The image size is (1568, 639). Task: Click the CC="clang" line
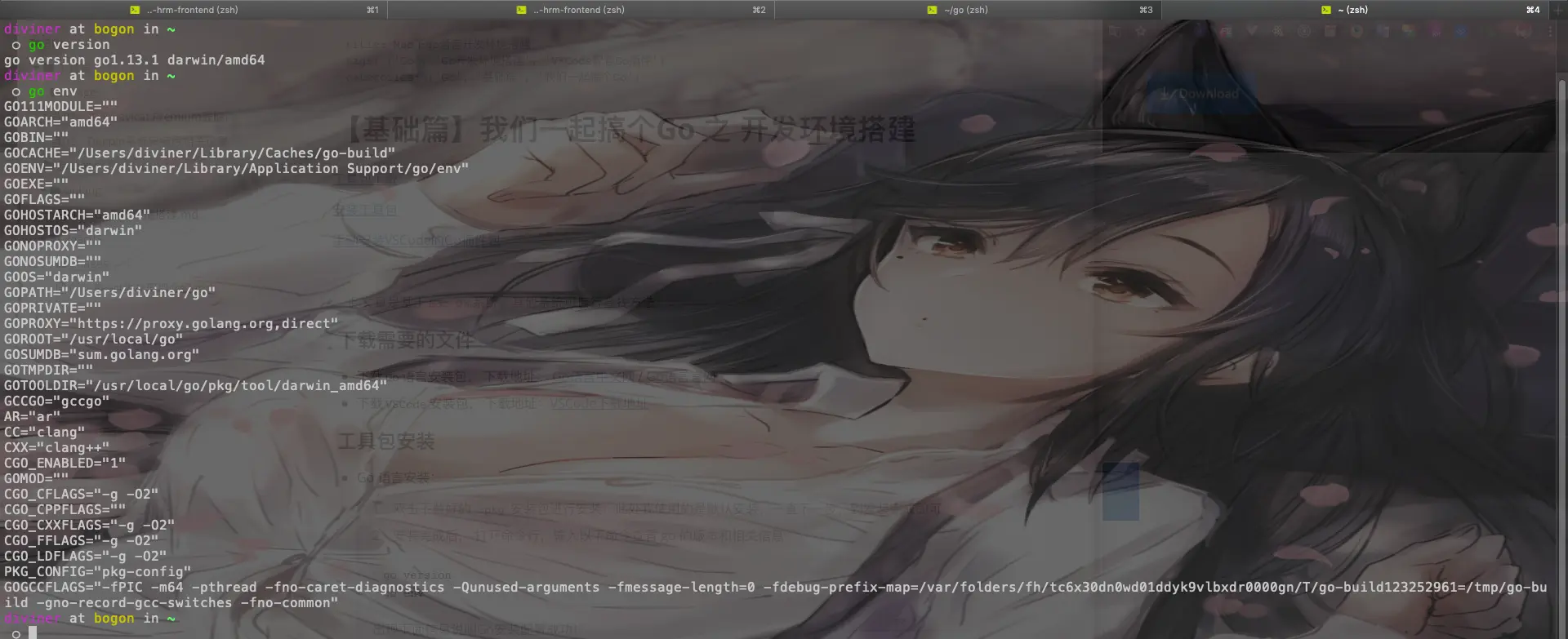[x=44, y=433]
